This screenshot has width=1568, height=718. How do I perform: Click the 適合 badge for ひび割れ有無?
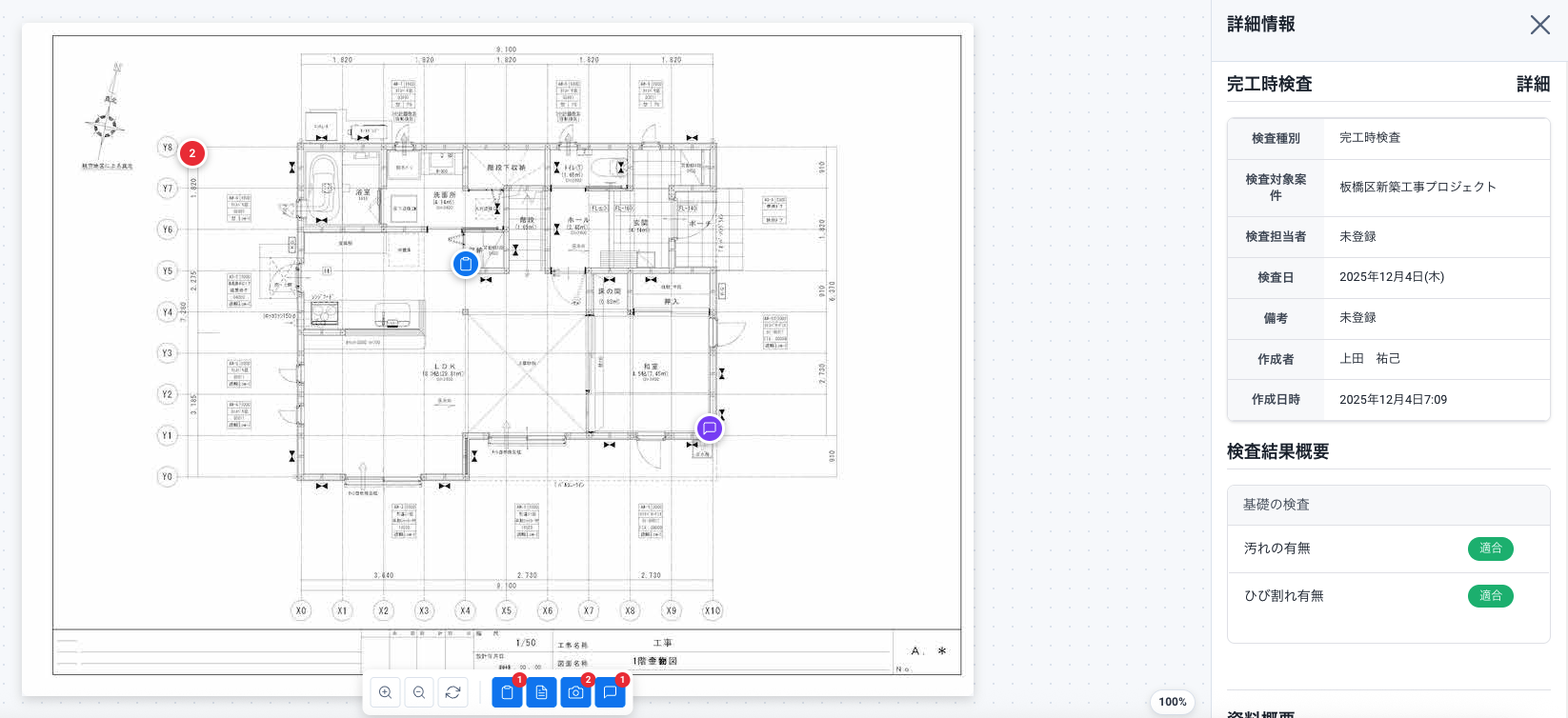coord(1490,596)
